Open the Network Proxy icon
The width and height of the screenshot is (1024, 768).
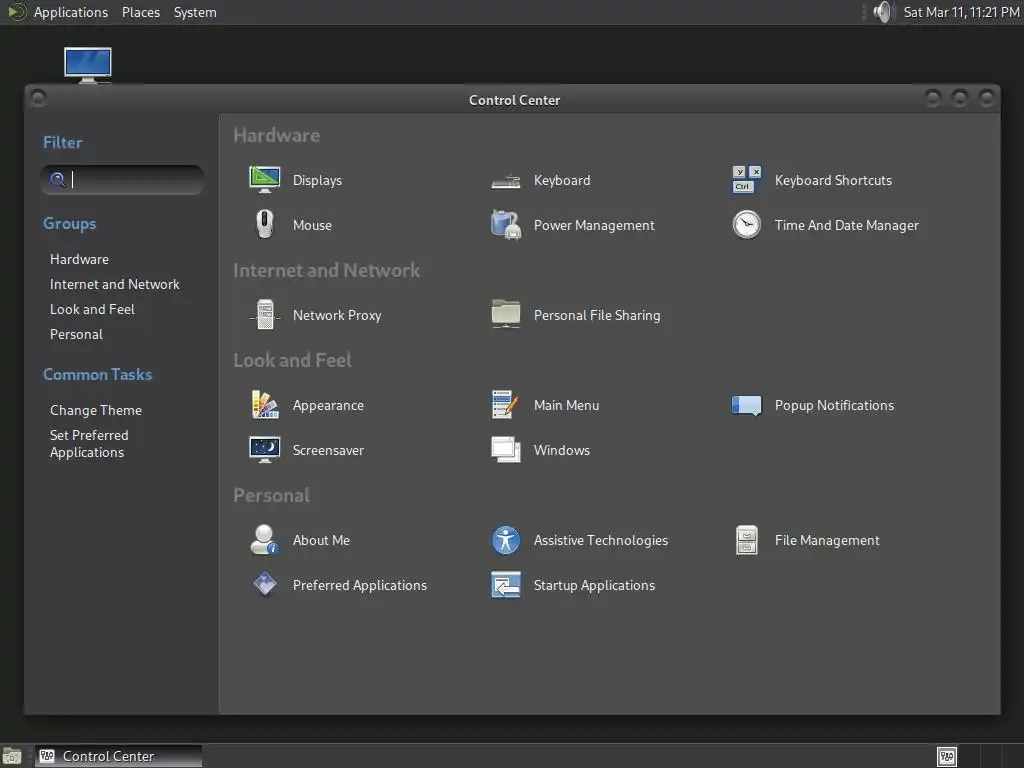[x=264, y=315]
